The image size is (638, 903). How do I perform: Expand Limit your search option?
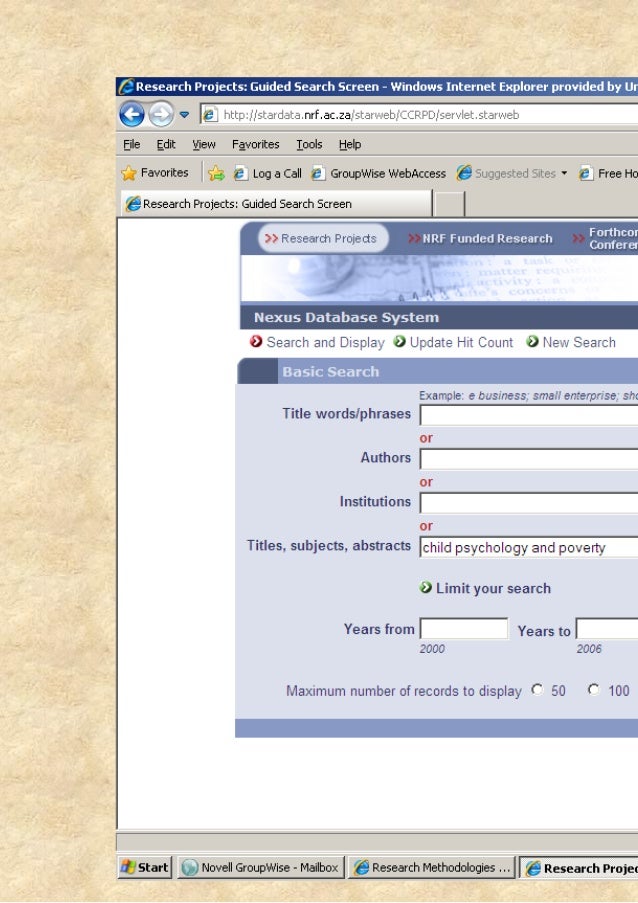pos(493,589)
